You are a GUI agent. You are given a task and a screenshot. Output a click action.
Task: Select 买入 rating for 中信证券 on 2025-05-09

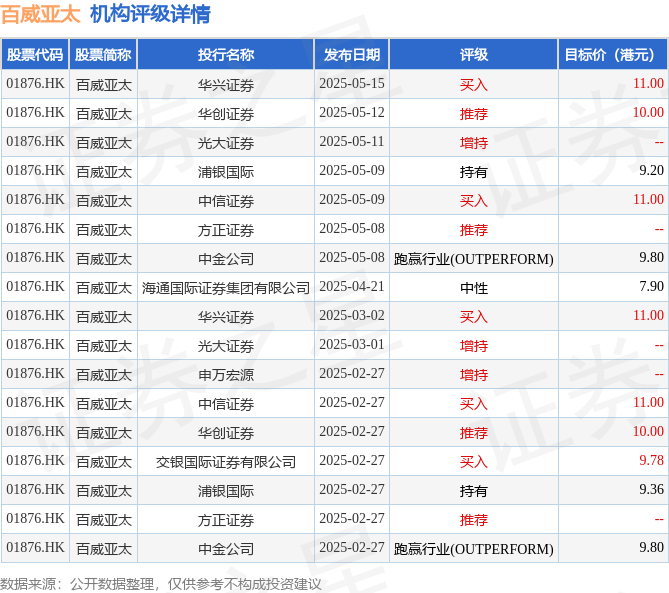[x=474, y=201]
